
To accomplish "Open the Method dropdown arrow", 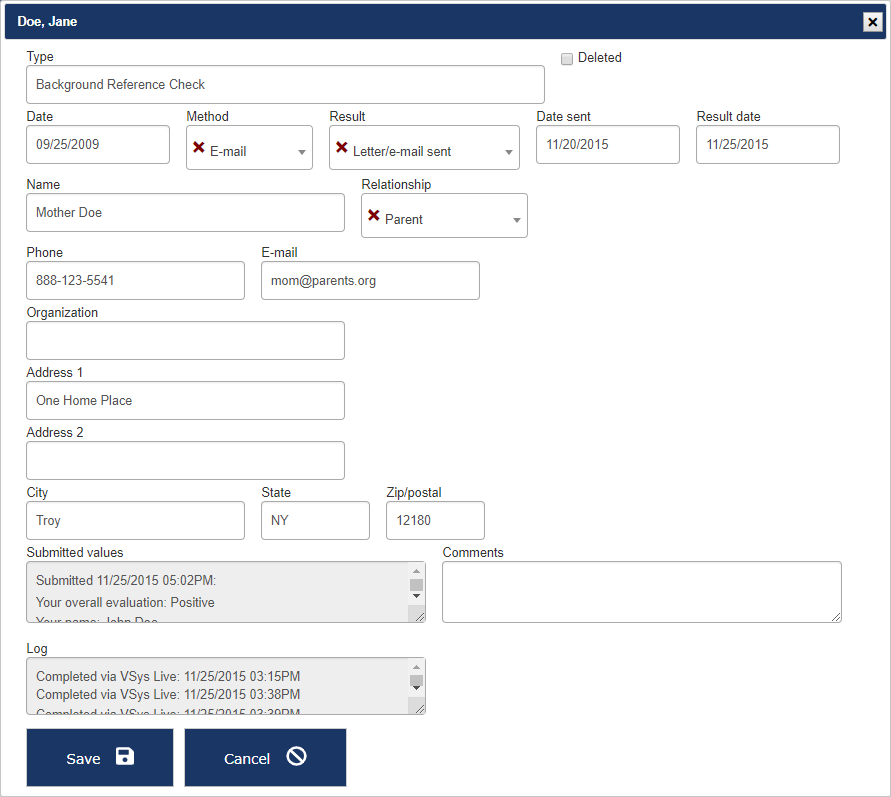I will pos(302,153).
